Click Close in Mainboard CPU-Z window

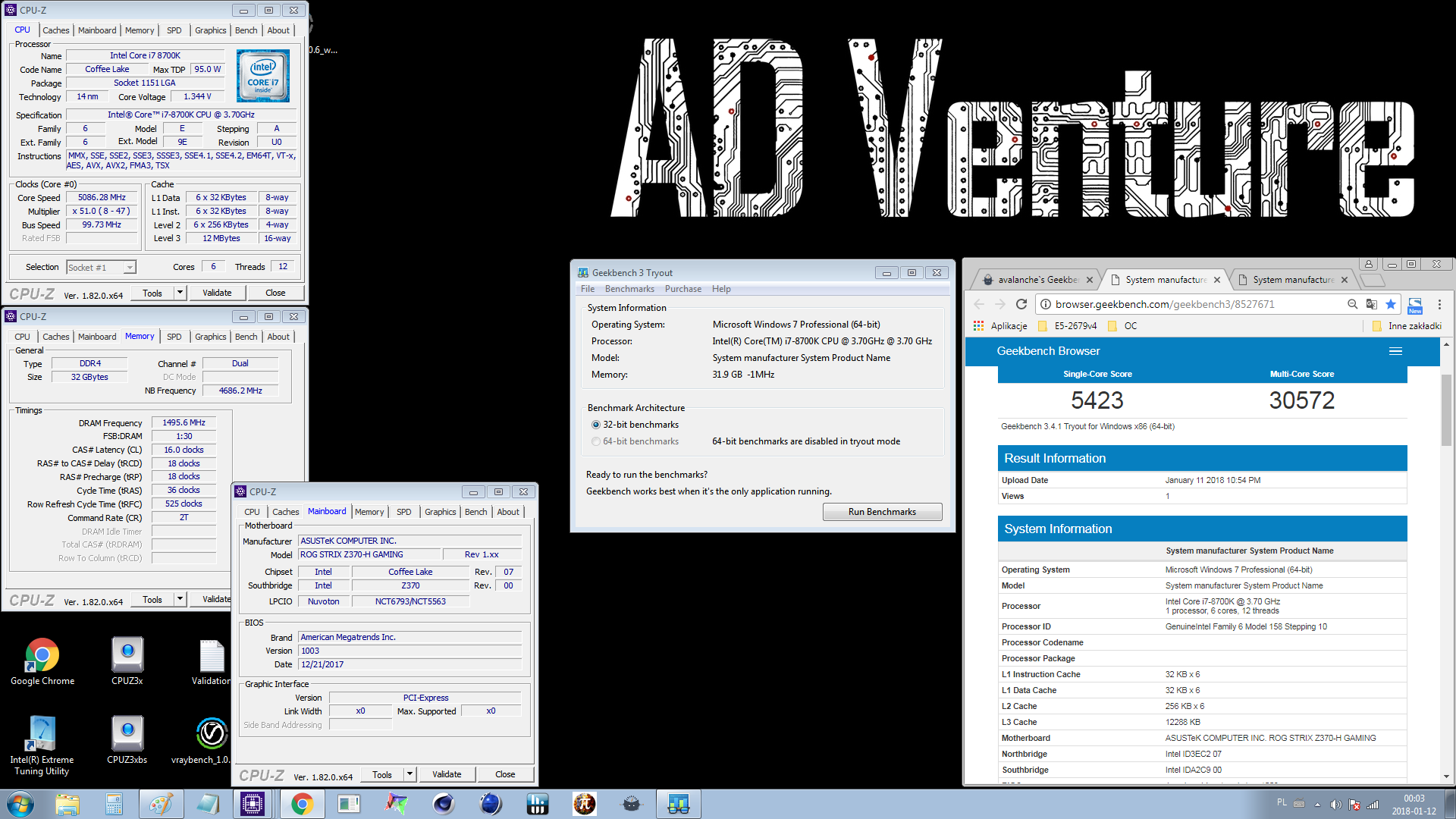coord(505,774)
